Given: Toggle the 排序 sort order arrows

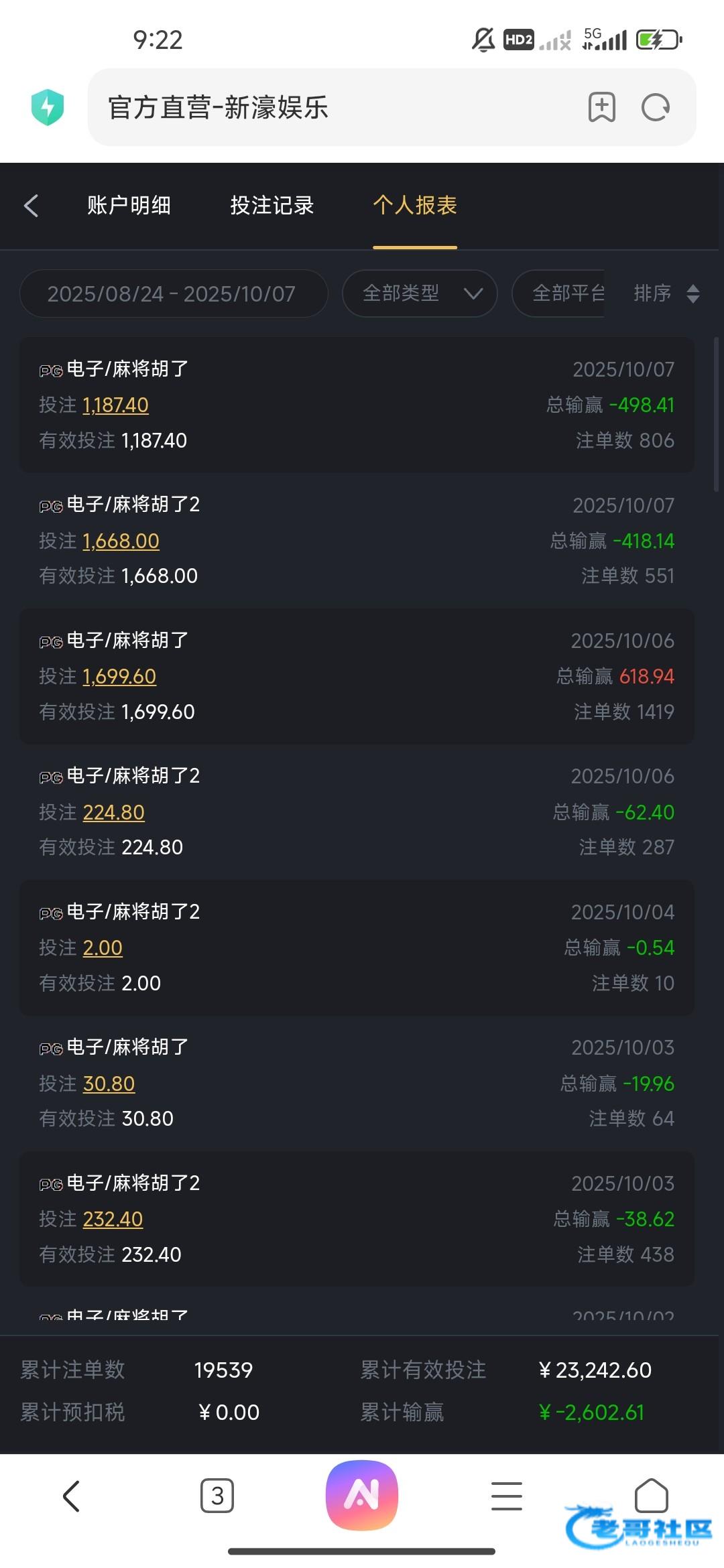Looking at the screenshot, I should click(x=693, y=293).
